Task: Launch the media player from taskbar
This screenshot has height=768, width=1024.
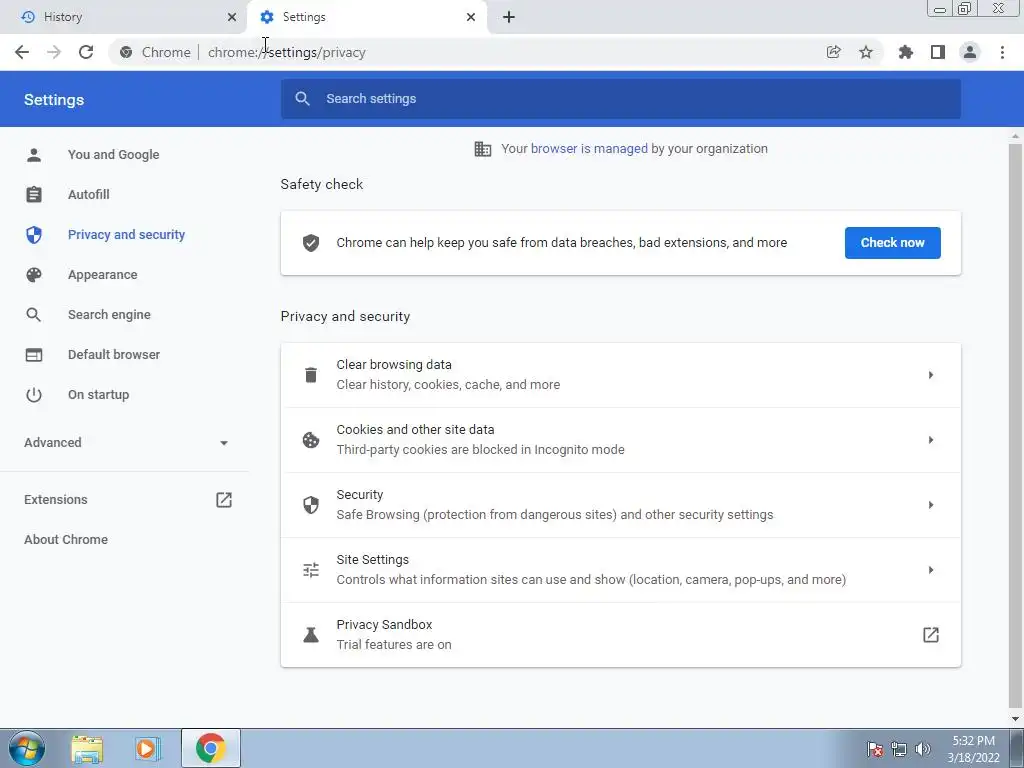Action: 148,748
